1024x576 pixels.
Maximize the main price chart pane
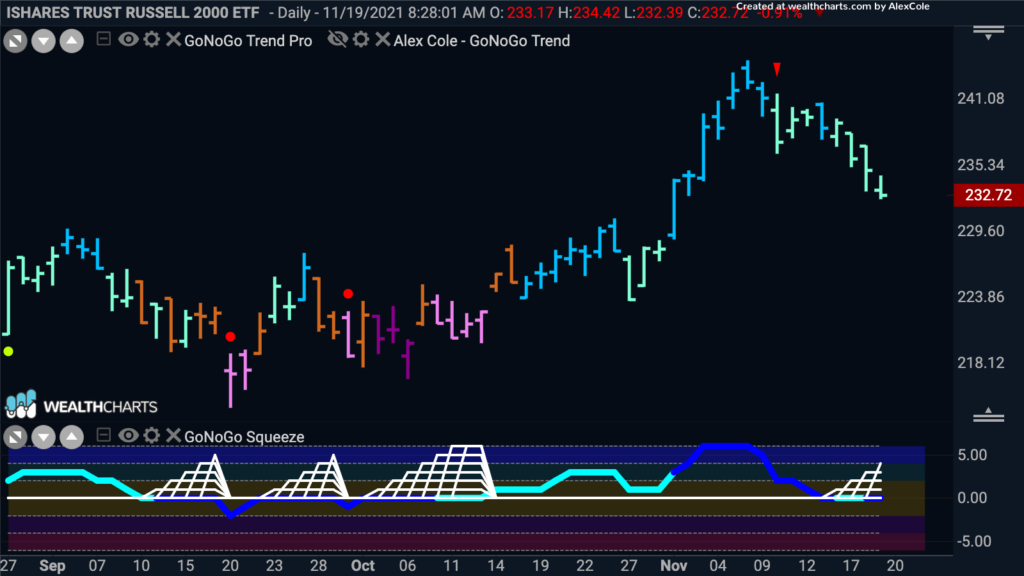click(x=16, y=41)
